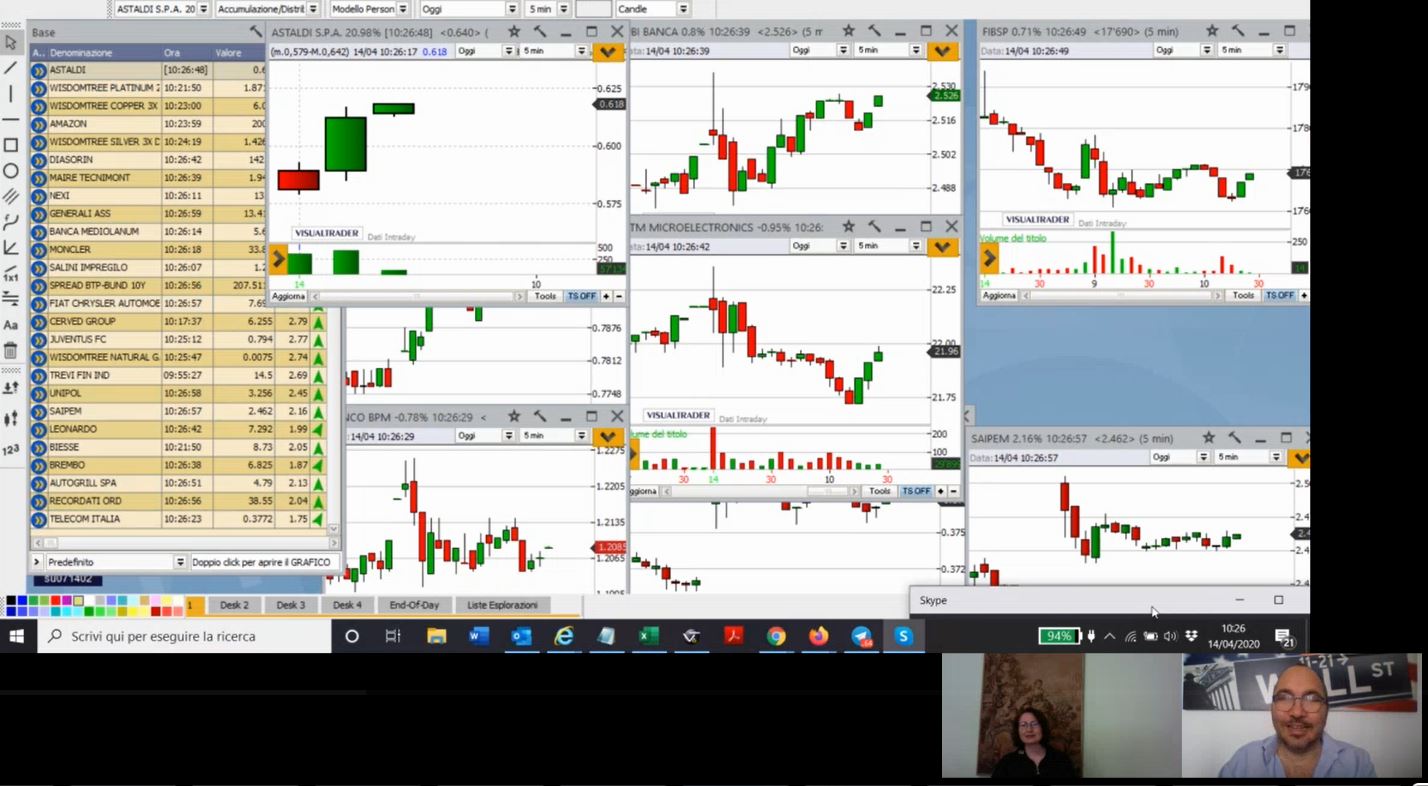Click the Denominazione column header
This screenshot has height=786, width=1428.
(104, 52)
